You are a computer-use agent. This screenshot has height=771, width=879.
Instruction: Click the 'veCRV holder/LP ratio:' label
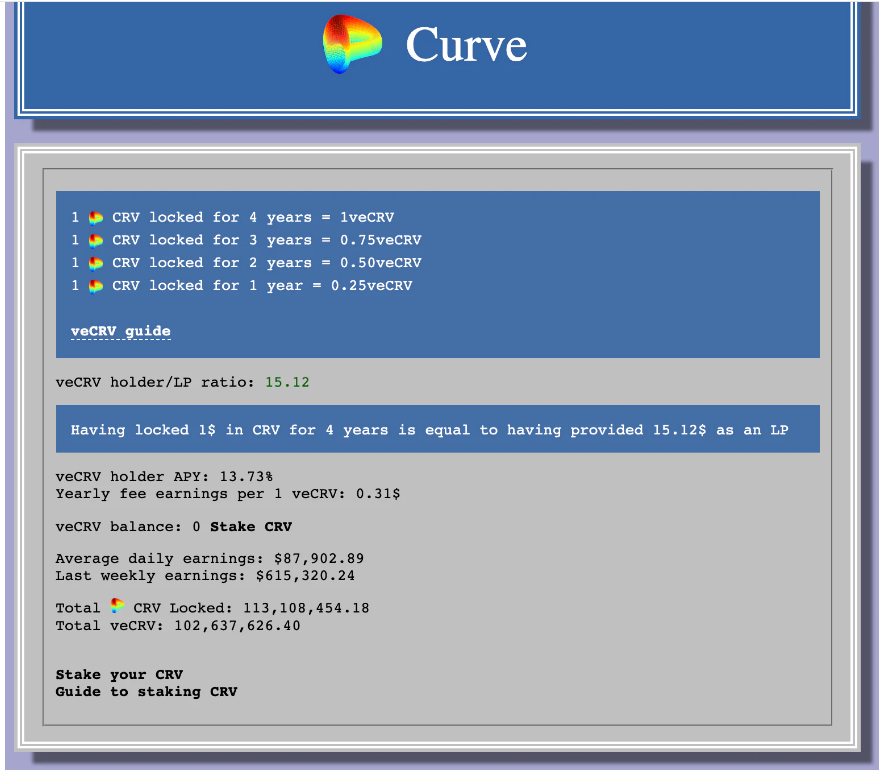pos(155,382)
